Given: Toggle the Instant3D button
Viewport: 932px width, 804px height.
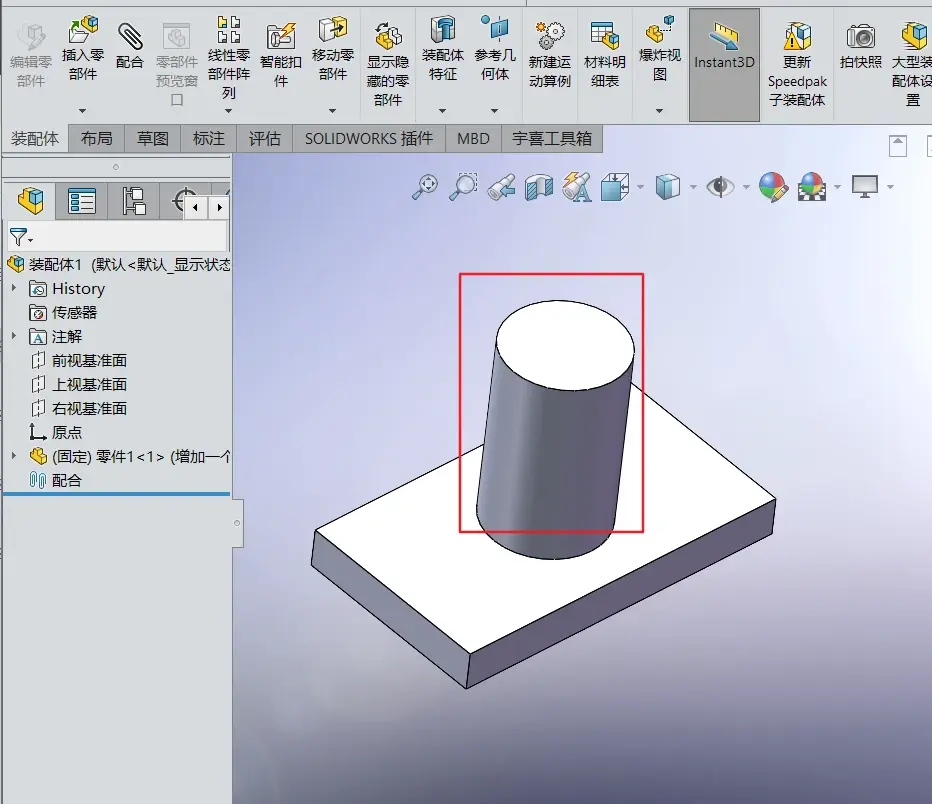Looking at the screenshot, I should click(x=724, y=64).
